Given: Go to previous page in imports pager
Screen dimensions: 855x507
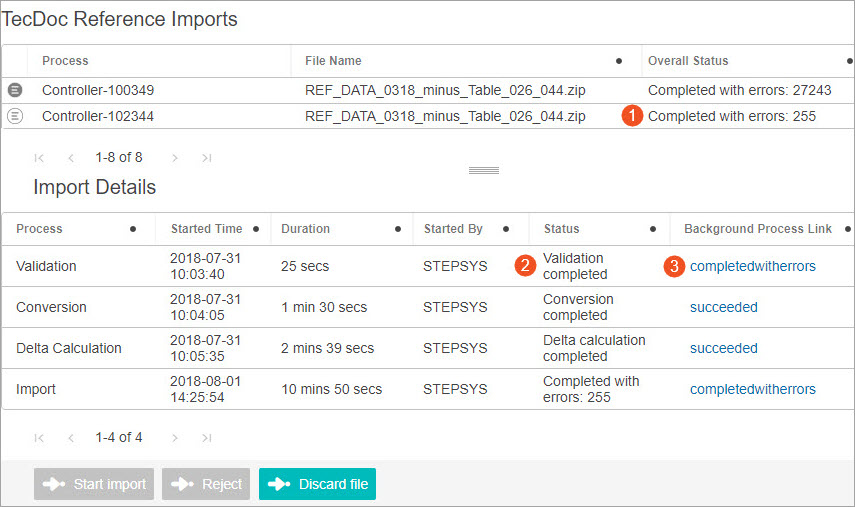Looking at the screenshot, I should 71,158.
